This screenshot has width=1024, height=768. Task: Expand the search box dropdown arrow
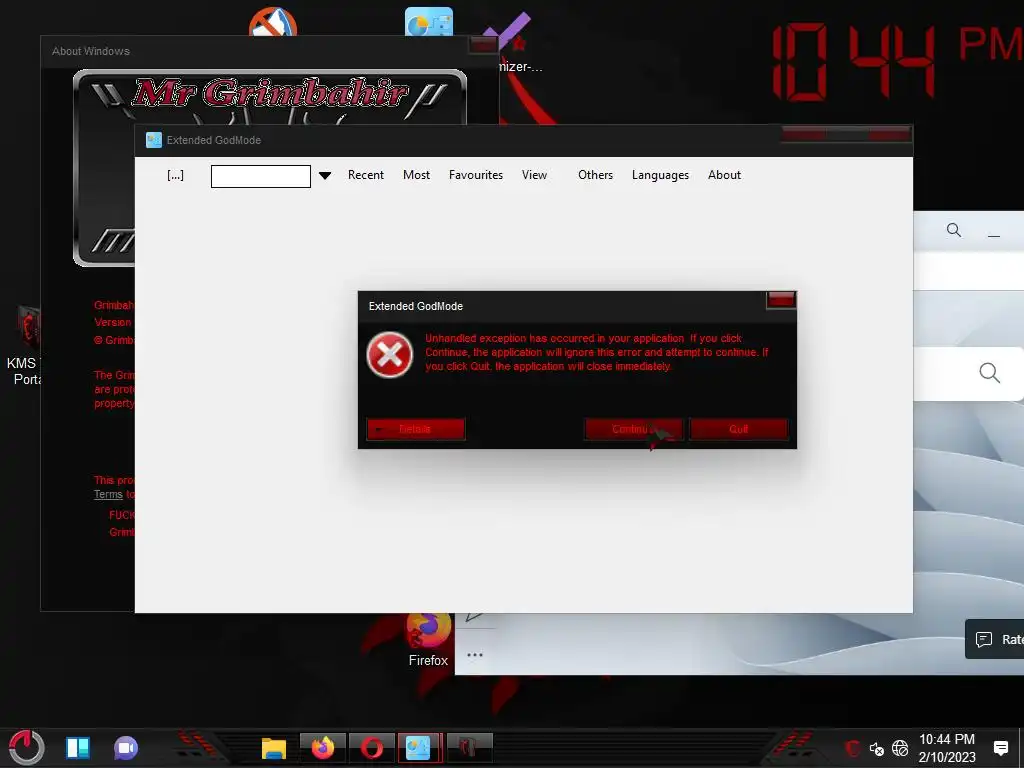click(x=325, y=176)
